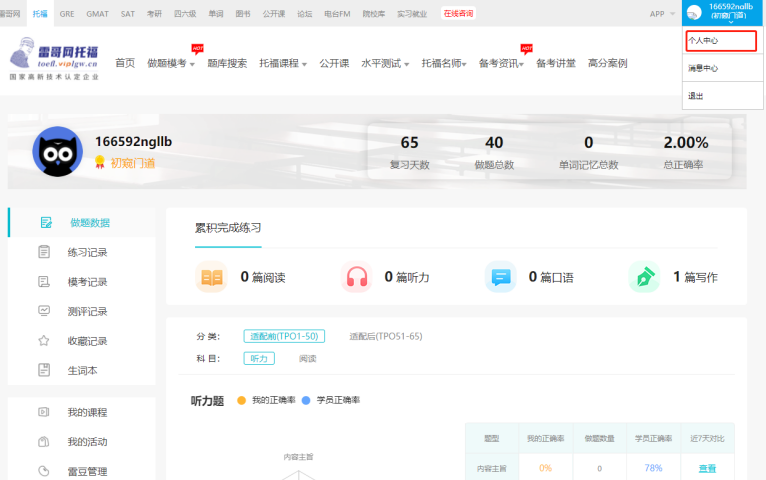Open the 电台FM link in top bar
Screen dimensions: 766x480
click(337, 14)
